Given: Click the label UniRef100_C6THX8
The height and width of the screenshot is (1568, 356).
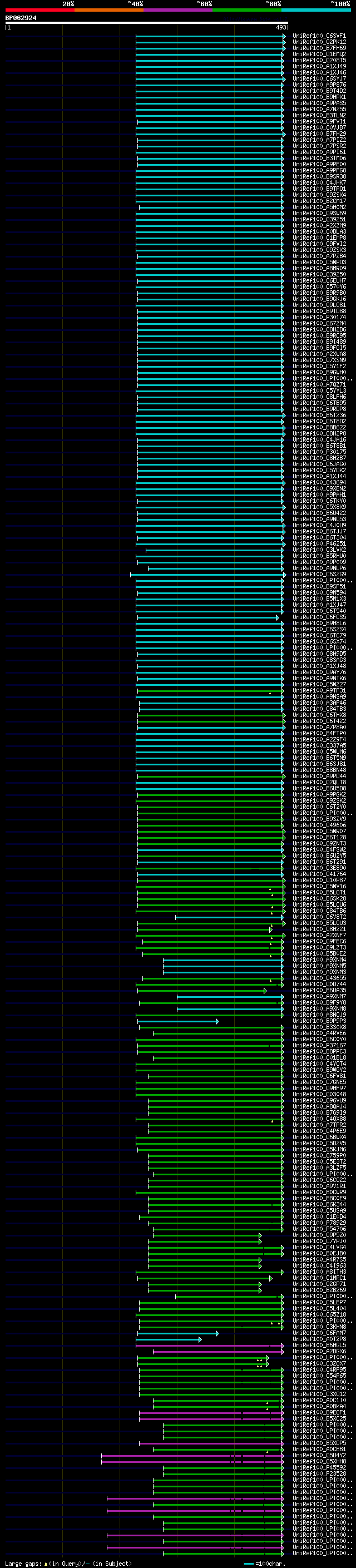Looking at the screenshot, I should (319, 715).
